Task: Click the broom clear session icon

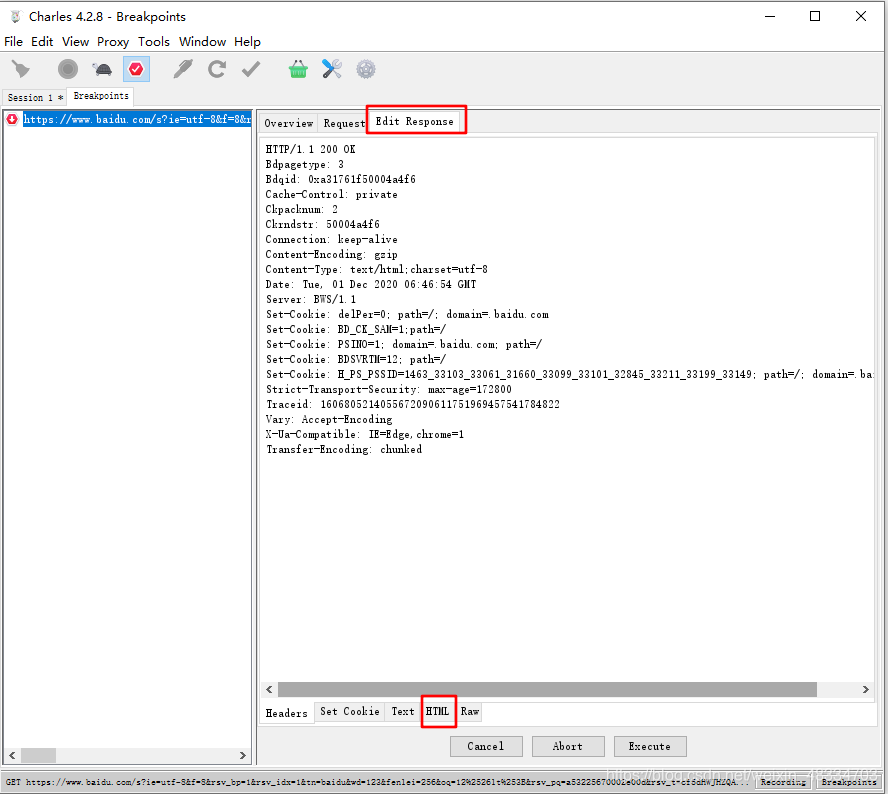Action: [x=21, y=69]
